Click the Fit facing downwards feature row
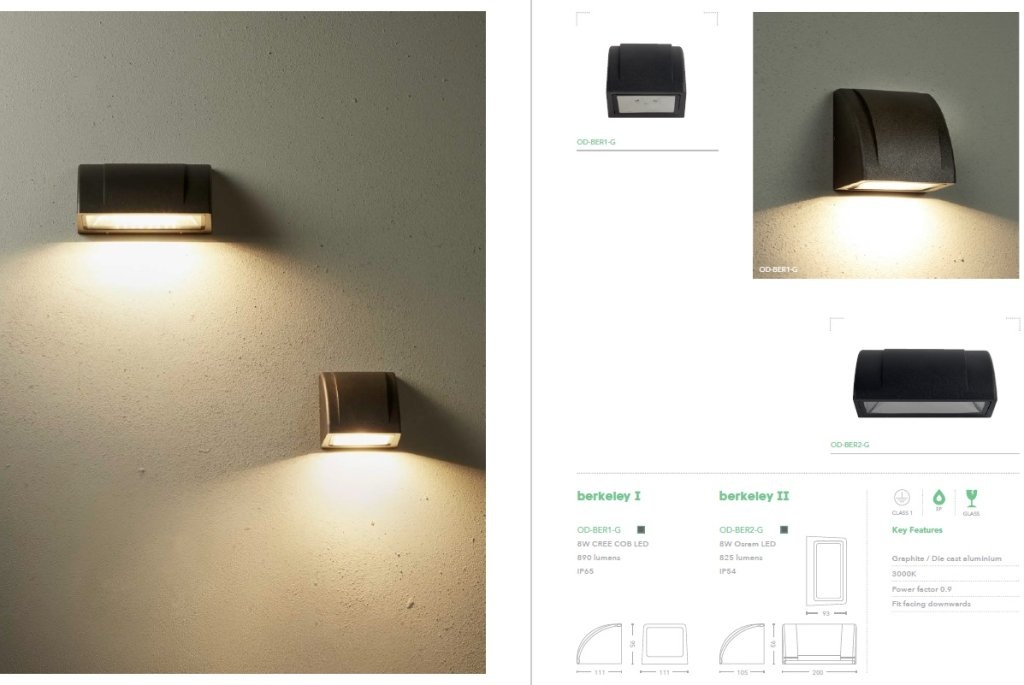This screenshot has height=685, width=1024. [x=955, y=604]
